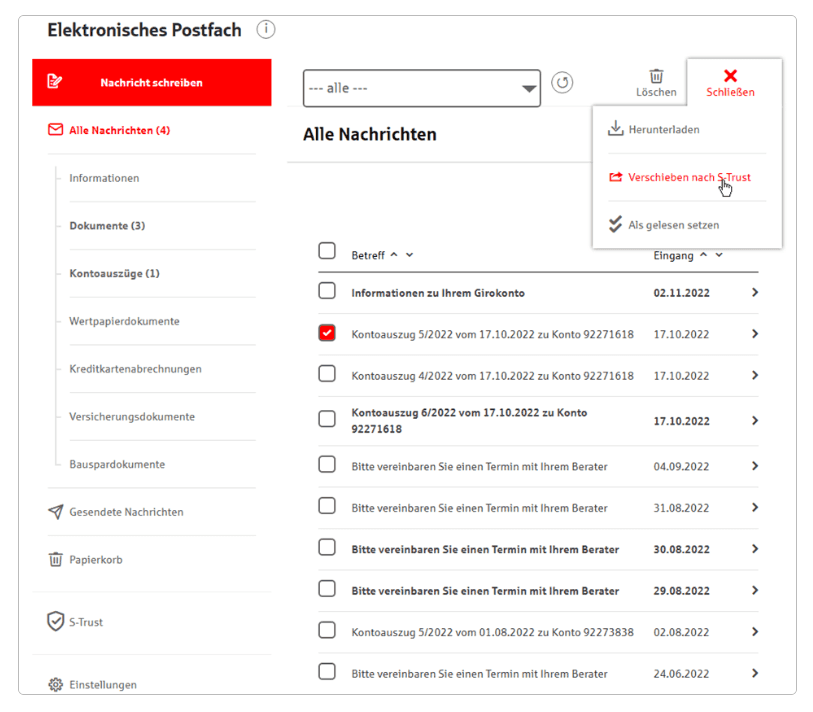Check the Informationen zu Ihrem Girokonto checkbox
813x712 pixels.
(327, 290)
